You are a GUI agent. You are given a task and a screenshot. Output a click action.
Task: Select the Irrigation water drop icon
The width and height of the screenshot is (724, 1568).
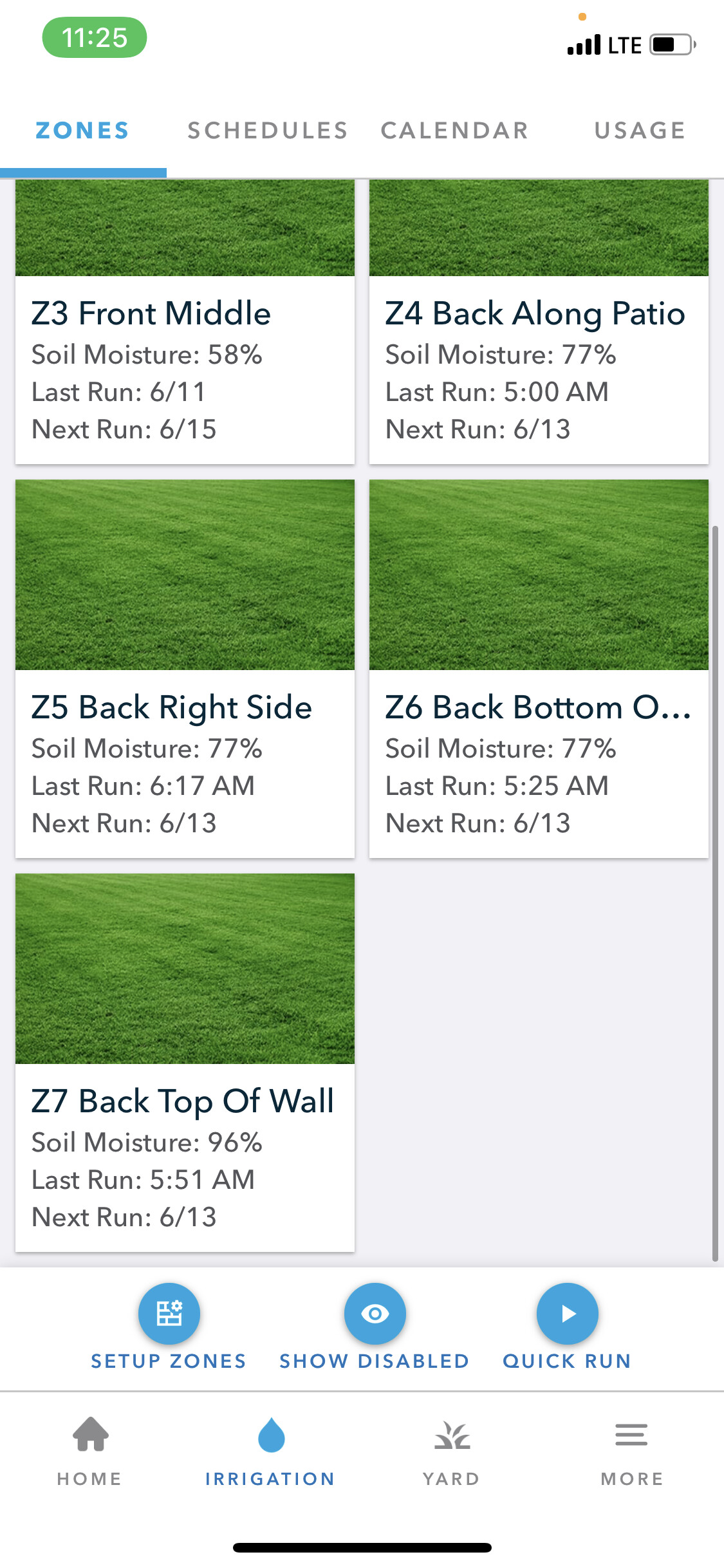click(271, 1435)
